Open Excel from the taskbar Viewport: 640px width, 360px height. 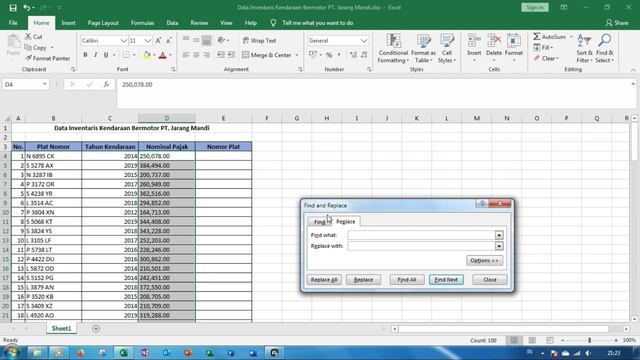pos(123,353)
